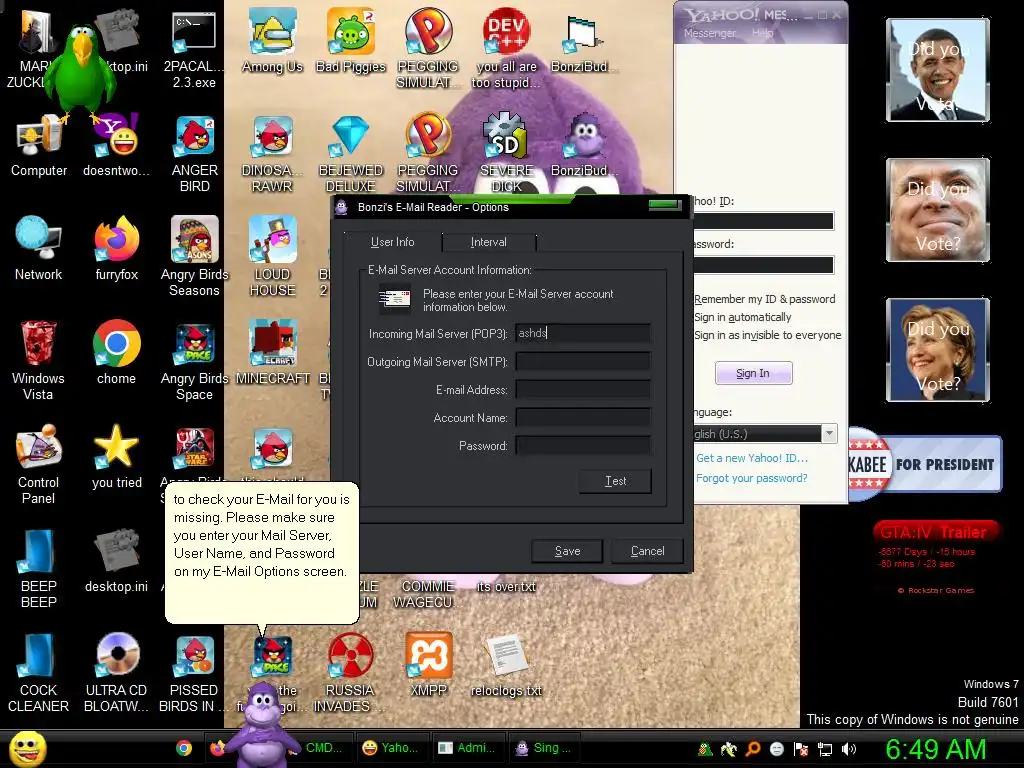Viewport: 1024px width, 768px height.
Task: Select the 2PACAL 2.3.exe desktop icon
Action: 194,47
